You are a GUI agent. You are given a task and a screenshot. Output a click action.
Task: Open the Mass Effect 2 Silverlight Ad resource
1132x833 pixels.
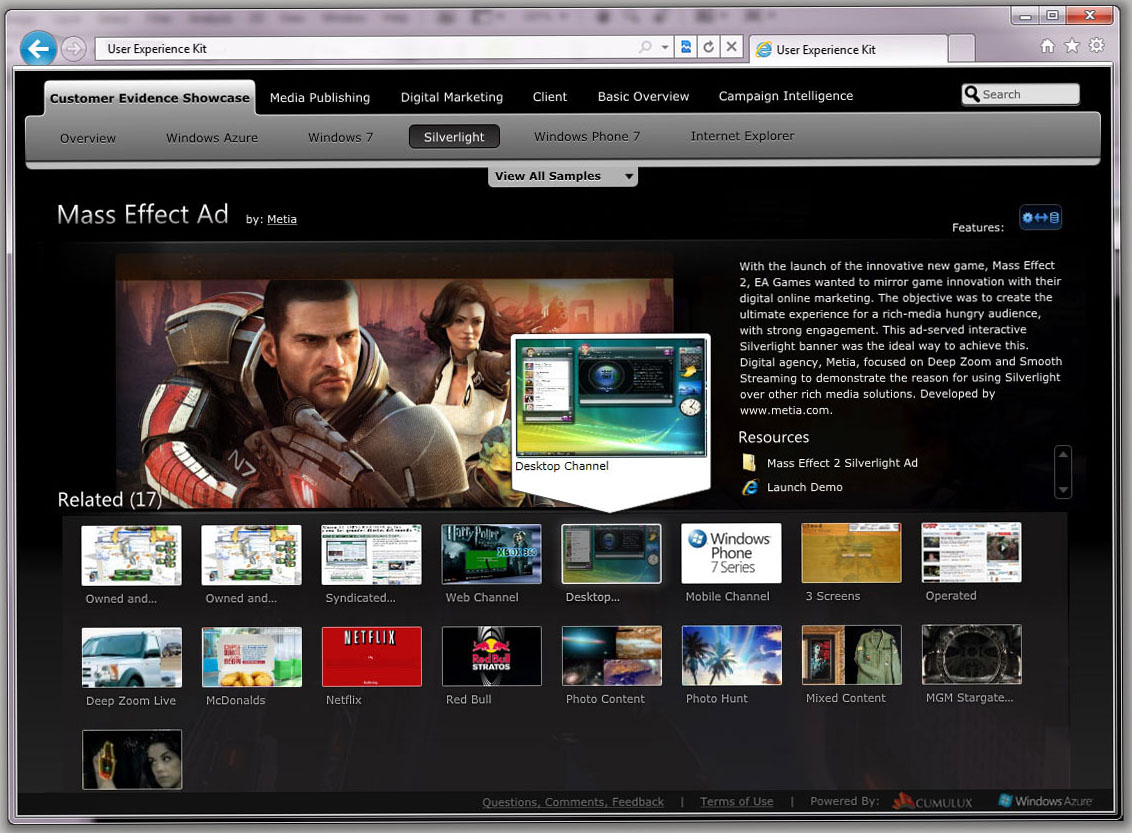(x=842, y=463)
